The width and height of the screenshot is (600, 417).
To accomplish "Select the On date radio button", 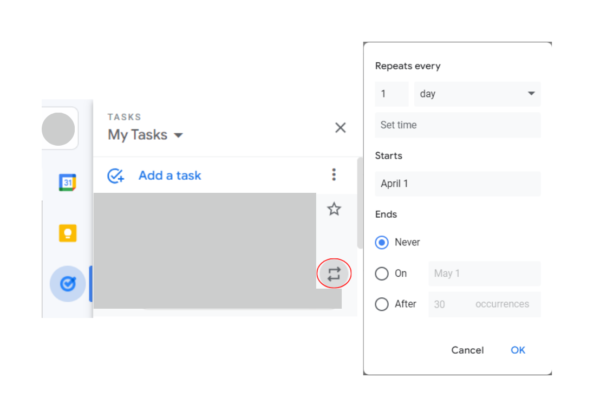I will (x=382, y=274).
